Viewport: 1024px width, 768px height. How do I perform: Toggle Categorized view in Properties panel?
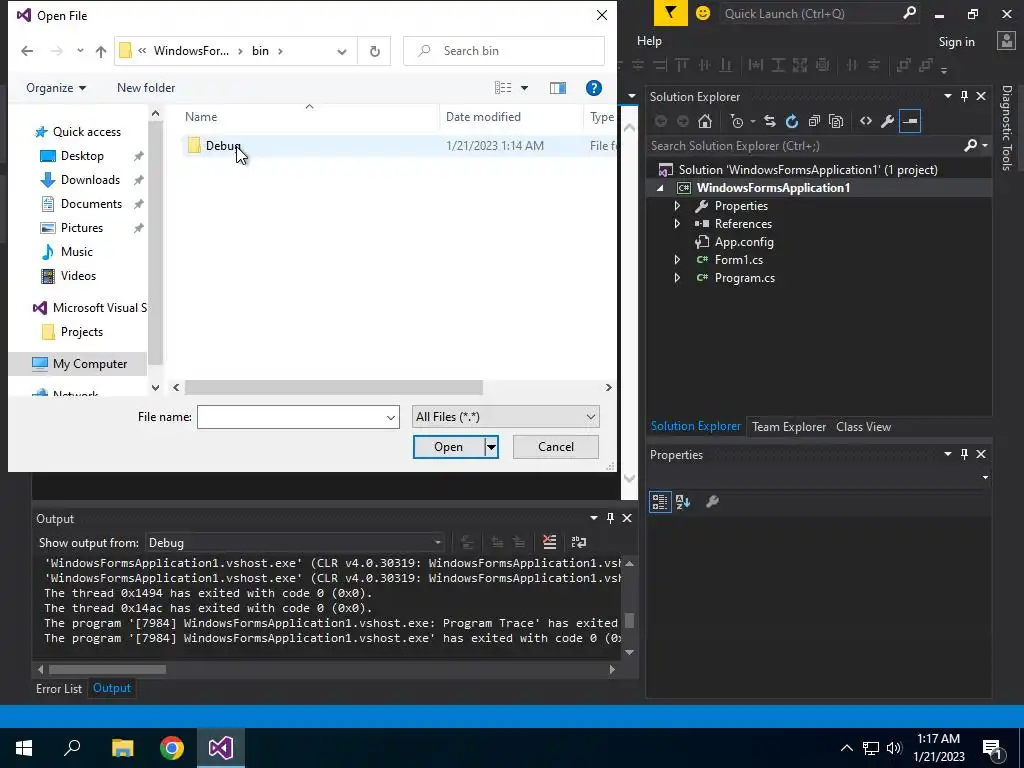(x=660, y=502)
